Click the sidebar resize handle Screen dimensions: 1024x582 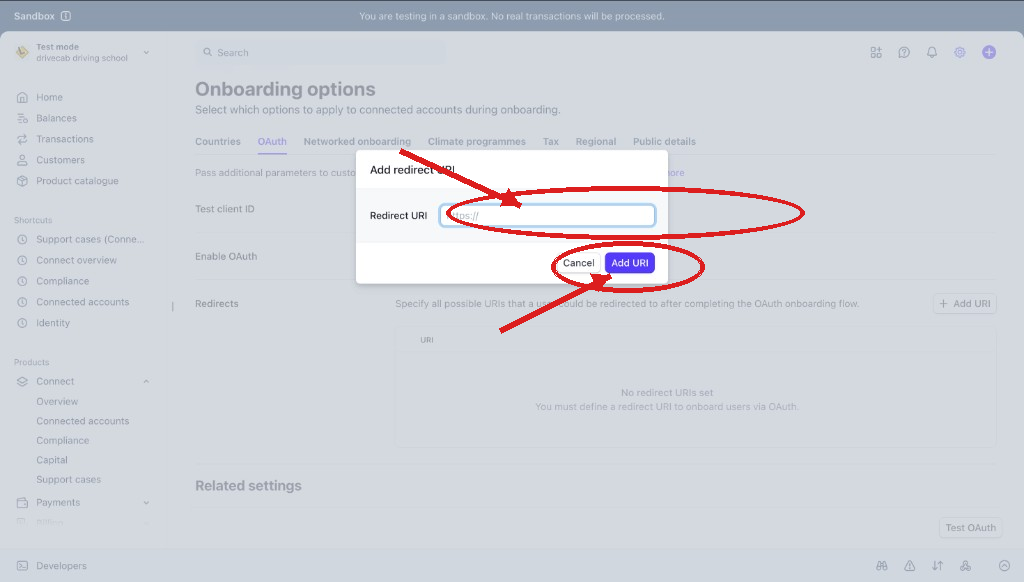coord(172,306)
